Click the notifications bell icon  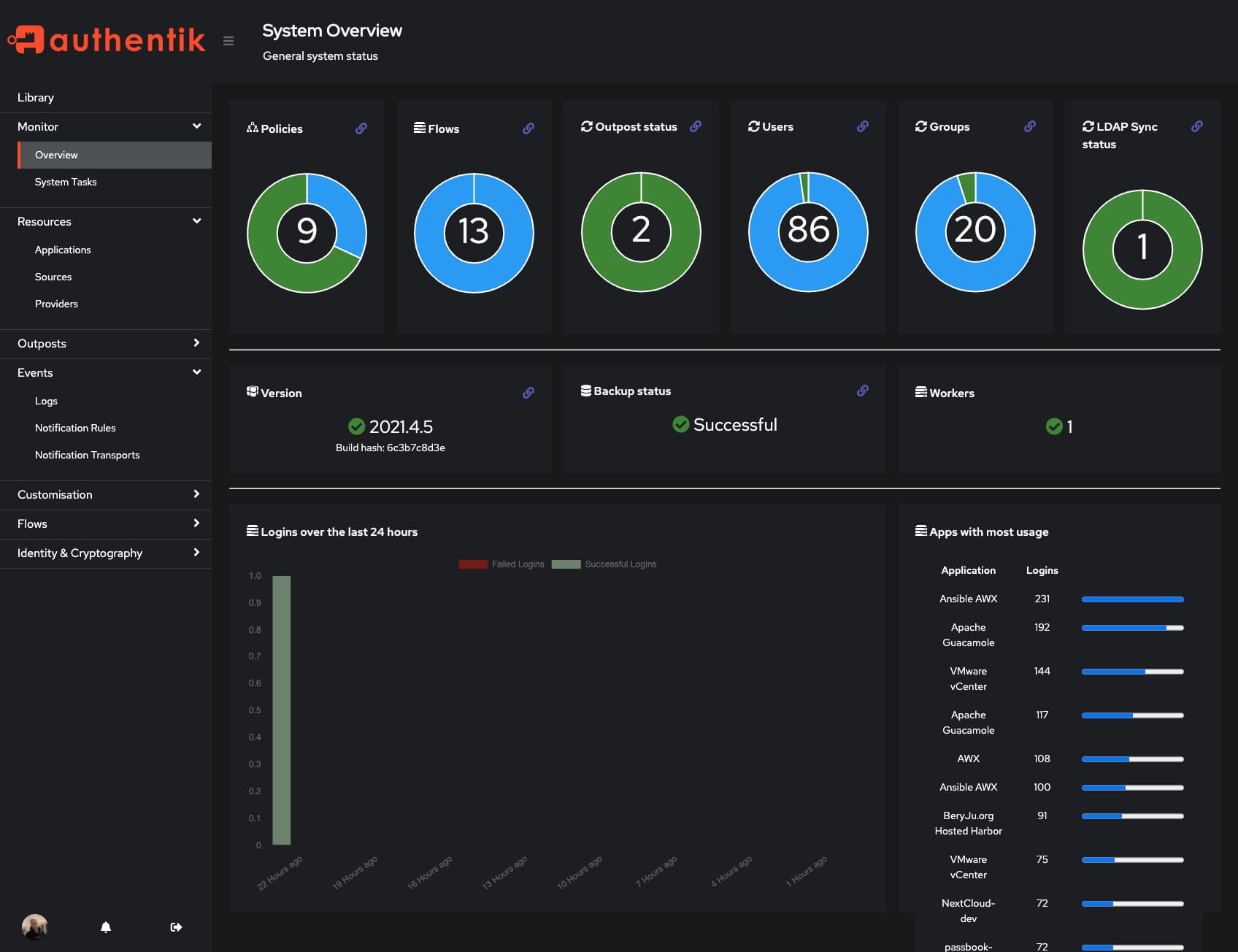click(106, 927)
